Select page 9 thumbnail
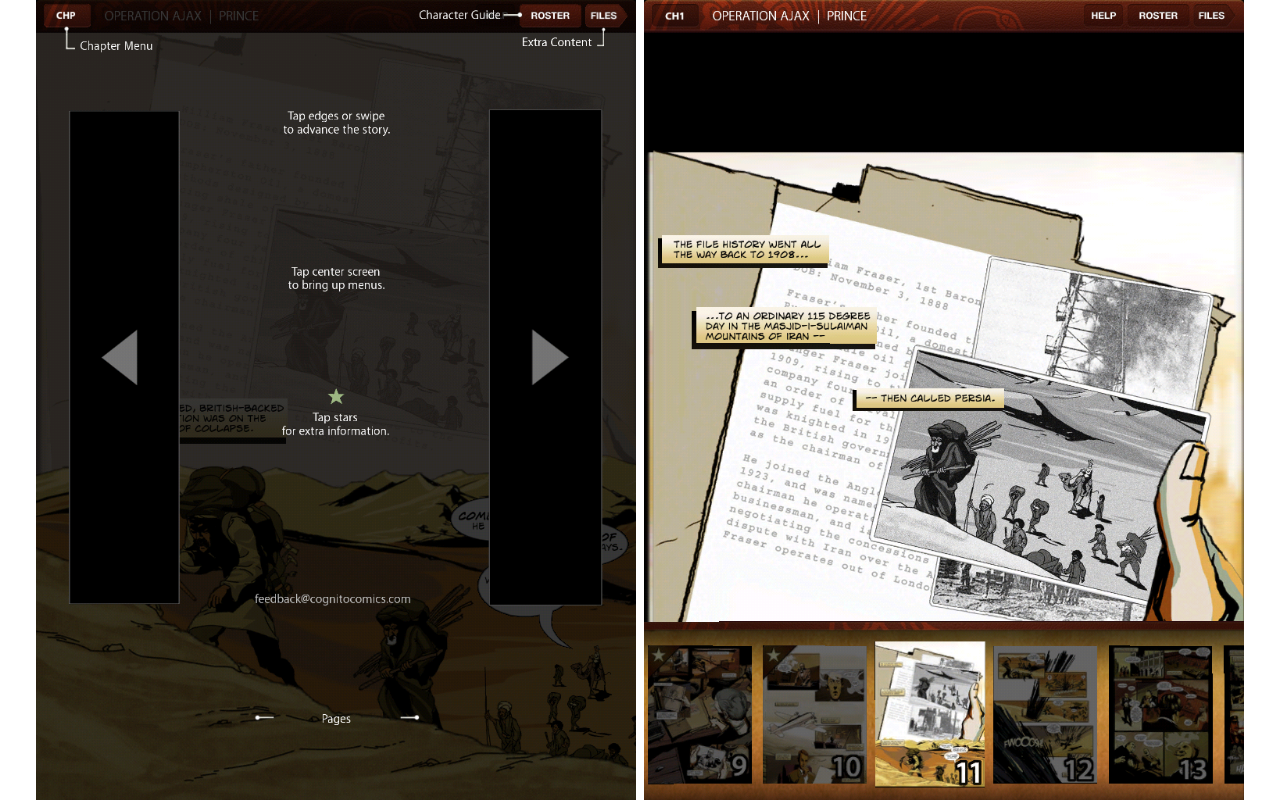This screenshot has width=1280, height=800. click(699, 714)
